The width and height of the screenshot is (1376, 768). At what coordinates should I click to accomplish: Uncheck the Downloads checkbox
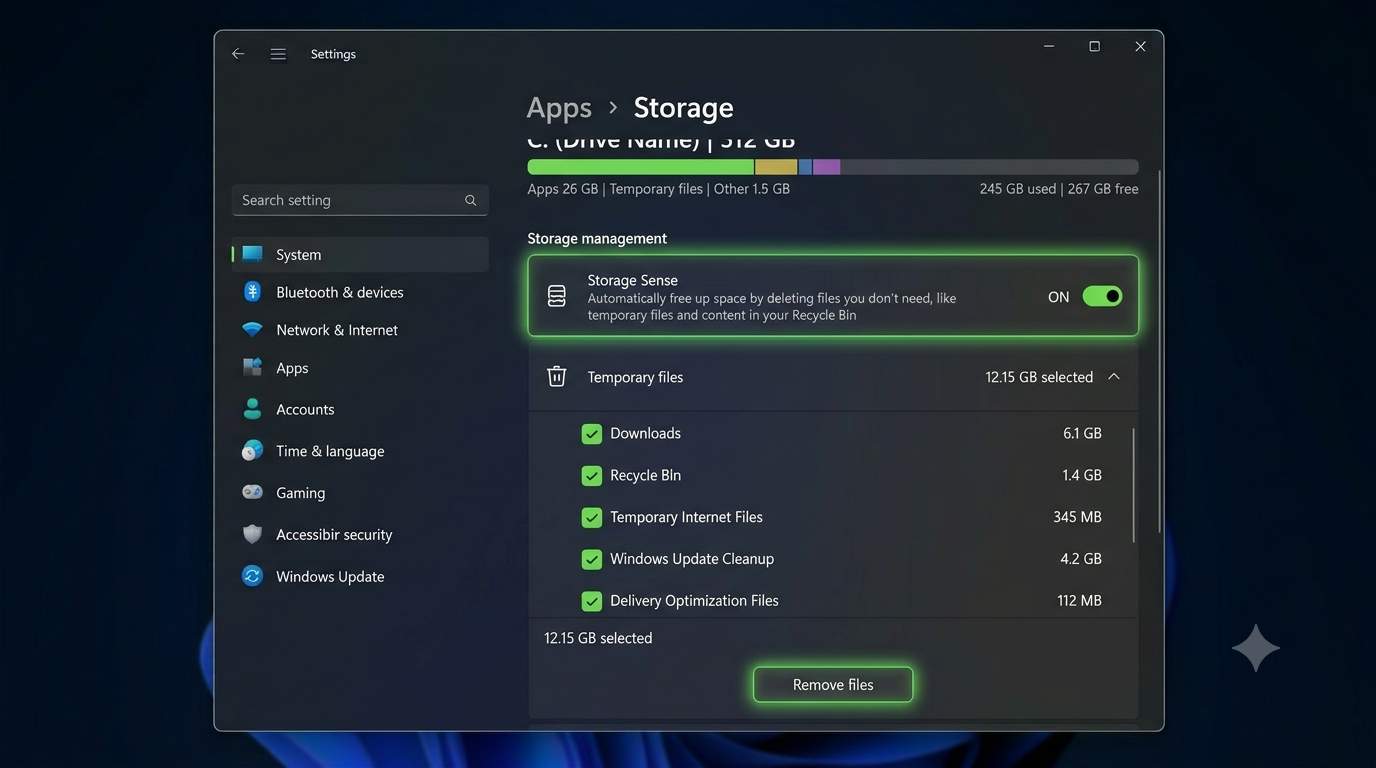592,434
